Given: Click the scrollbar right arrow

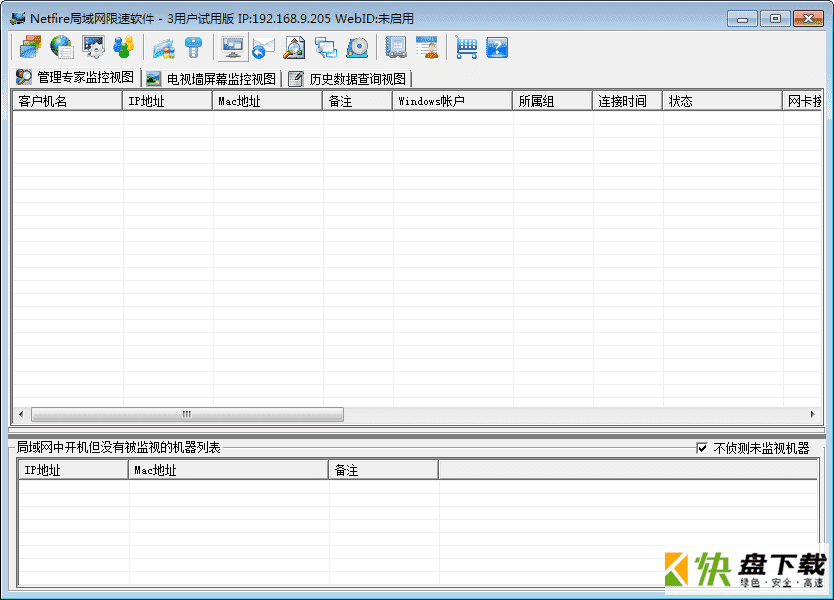Looking at the screenshot, I should 813,414.
